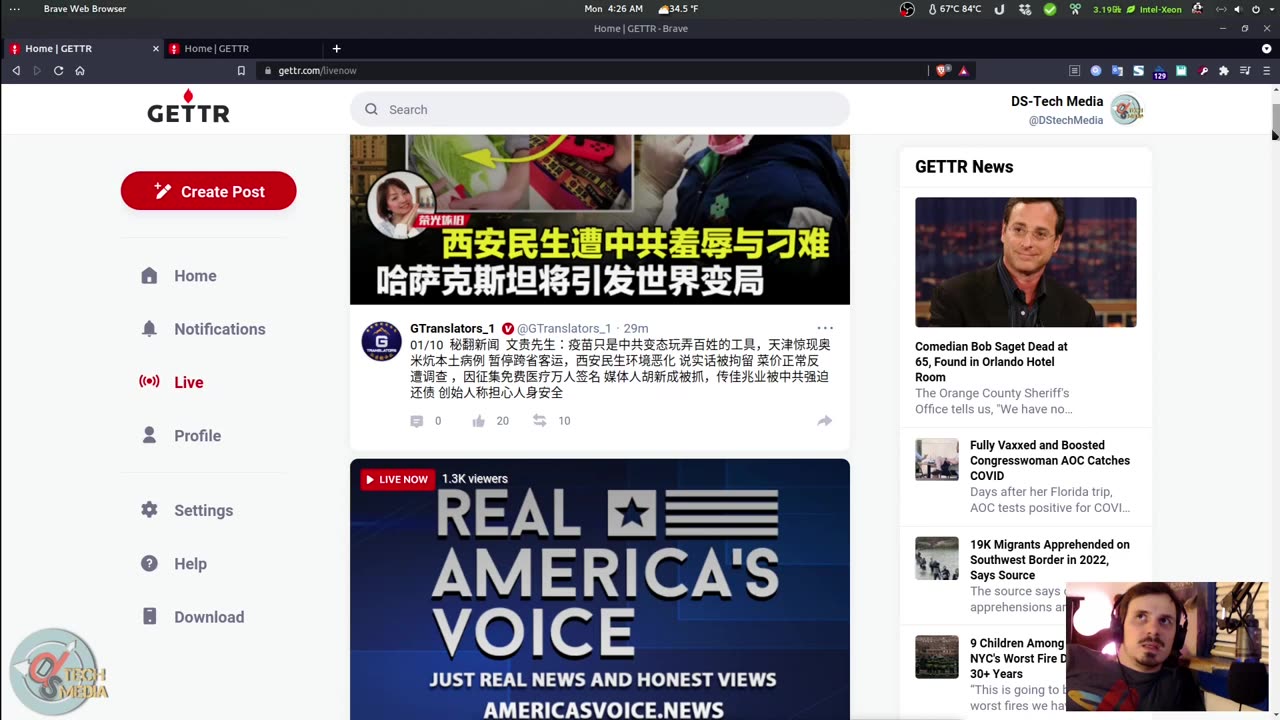This screenshot has width=1280, height=720.
Task: Open DS-Tech Media account avatar
Action: point(1126,110)
